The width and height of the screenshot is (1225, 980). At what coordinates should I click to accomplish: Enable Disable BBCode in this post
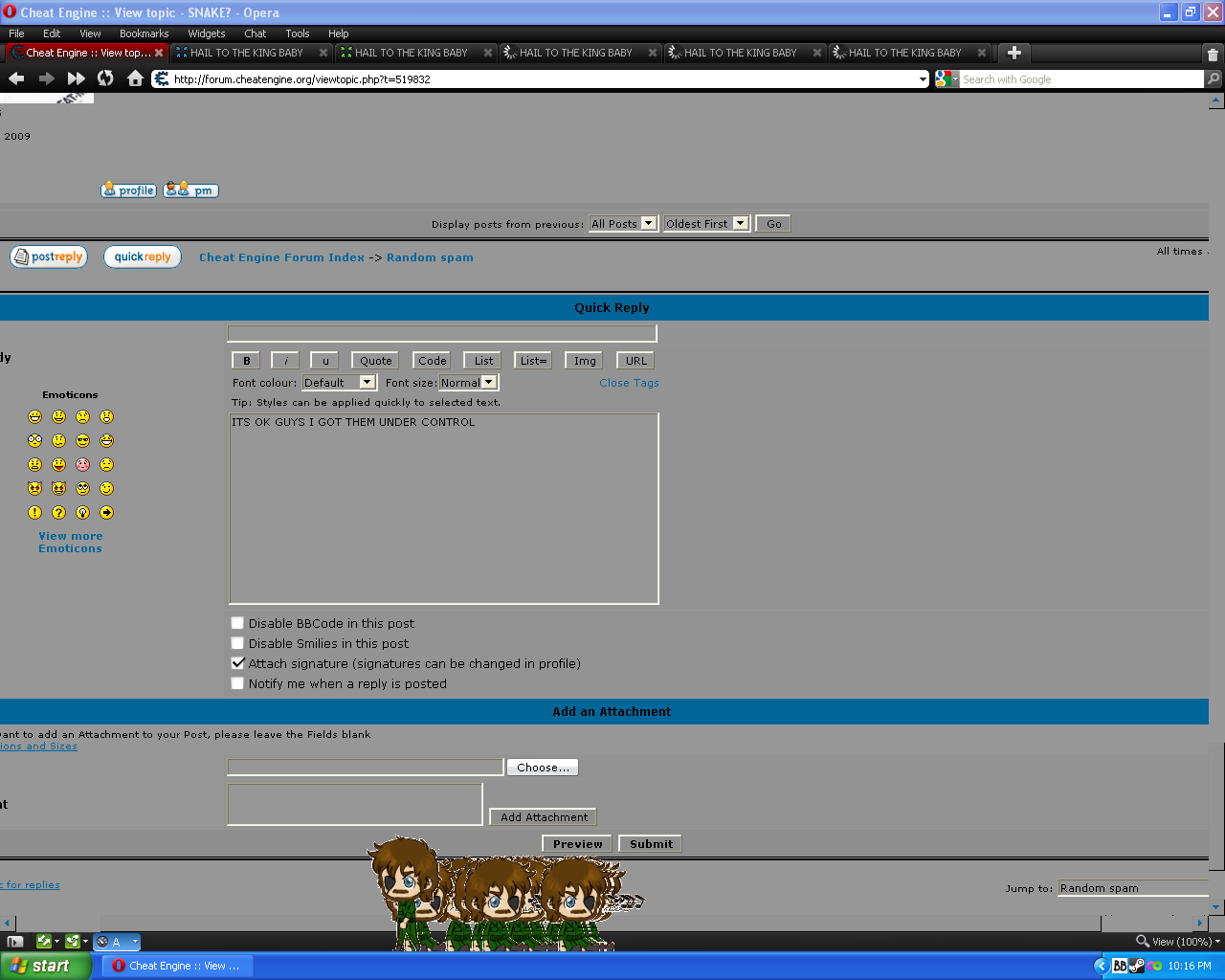(237, 623)
